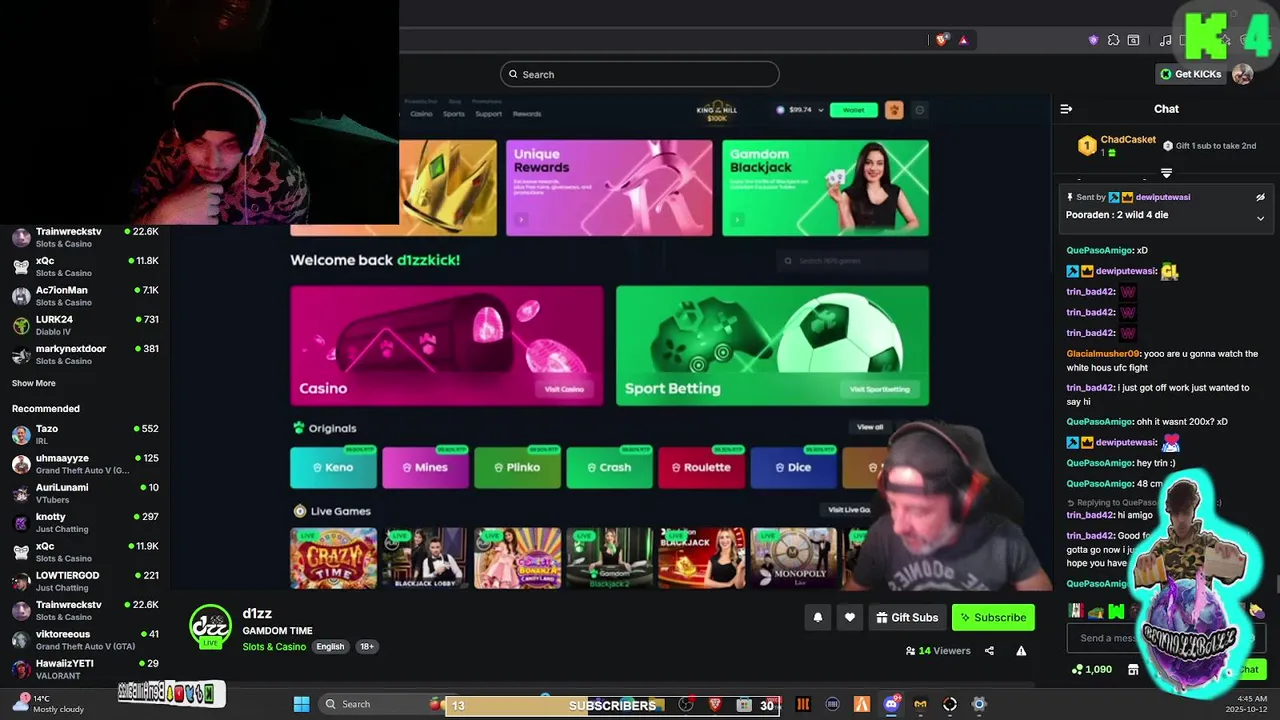Click the green Subscribe button
1280x720 pixels.
click(x=993, y=618)
